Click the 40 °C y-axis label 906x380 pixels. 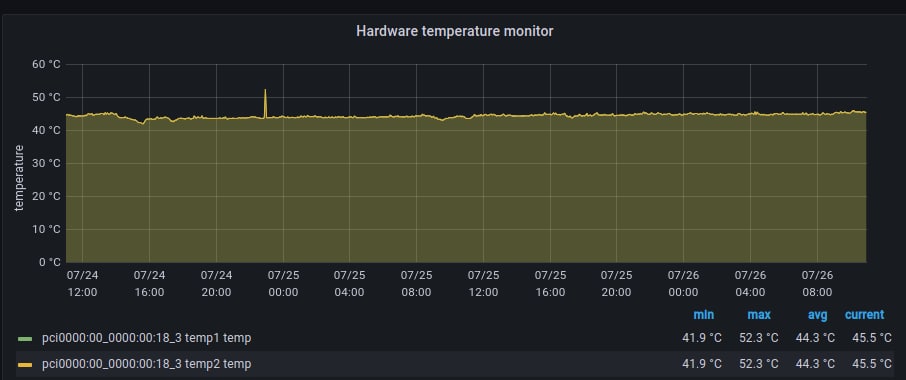point(46,131)
